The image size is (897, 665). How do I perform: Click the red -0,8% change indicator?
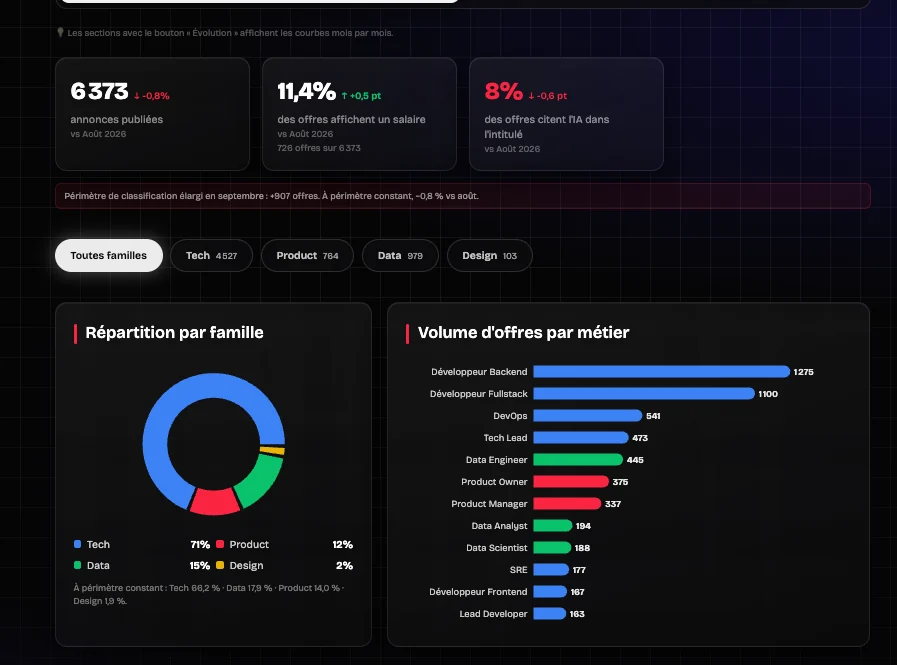[152, 96]
